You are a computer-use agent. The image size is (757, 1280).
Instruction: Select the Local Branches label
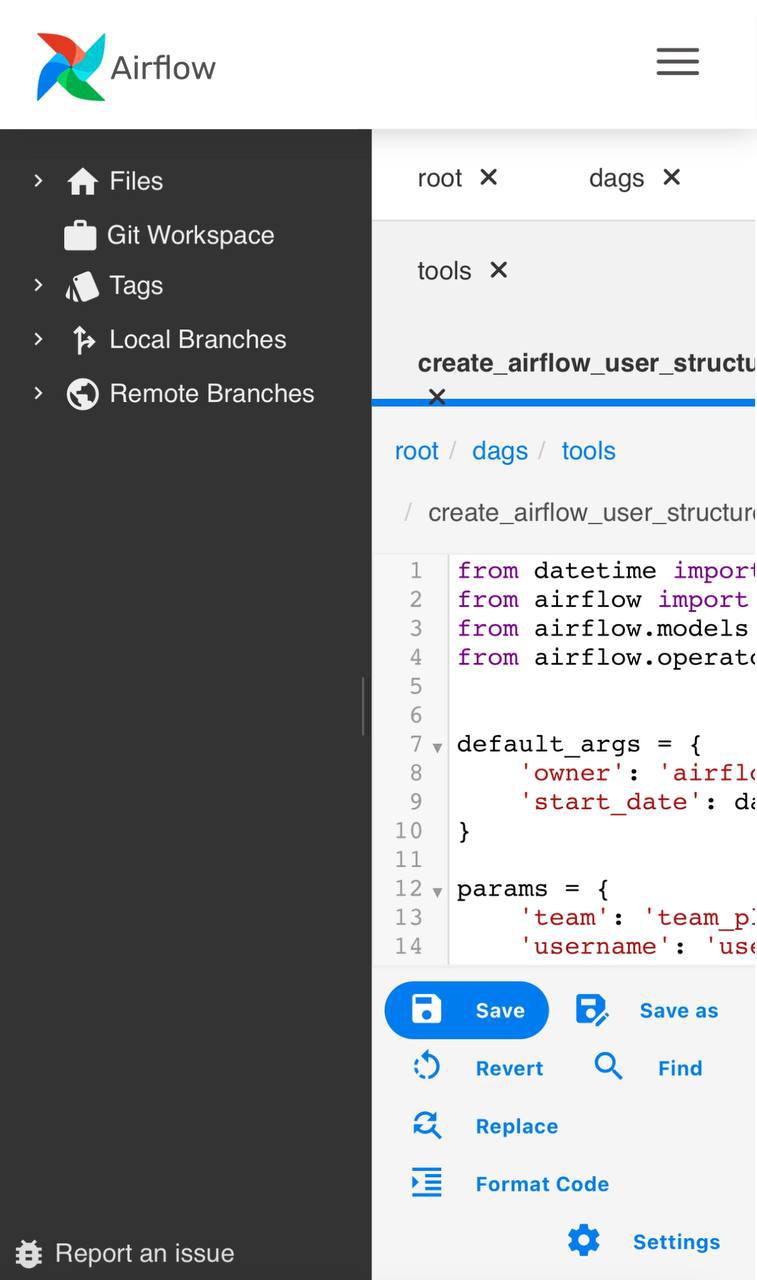(198, 340)
